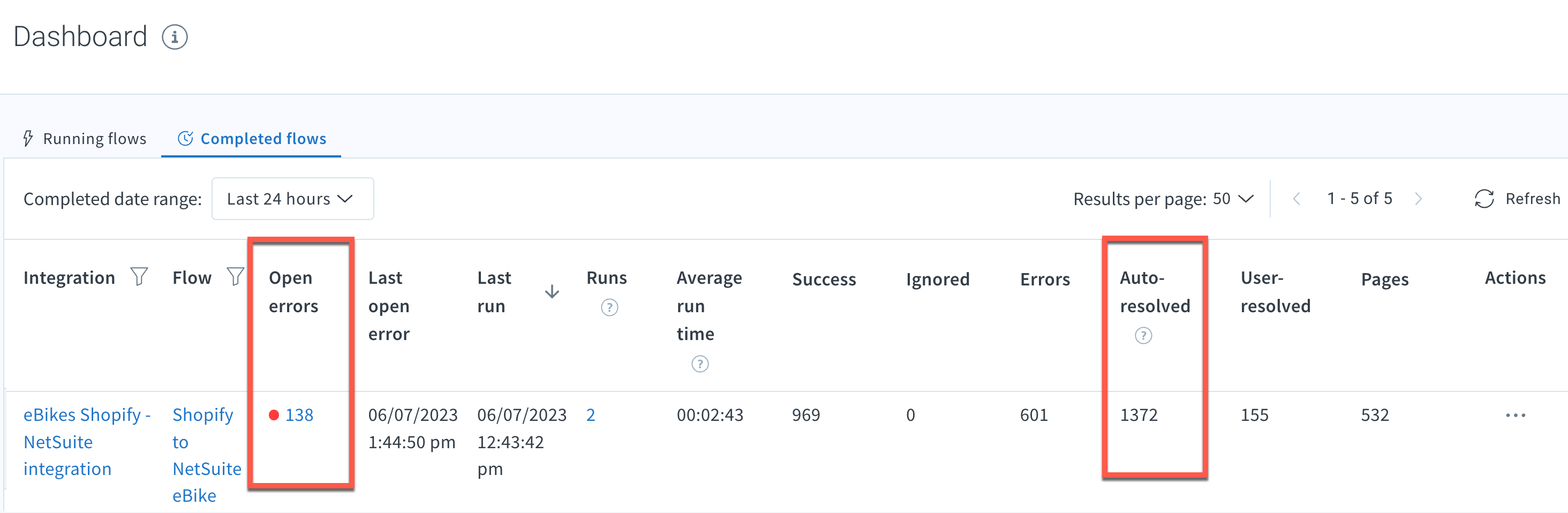This screenshot has height=513, width=1568.
Task: Open the Shopify to NetSuite eBike flow
Action: coord(207,455)
